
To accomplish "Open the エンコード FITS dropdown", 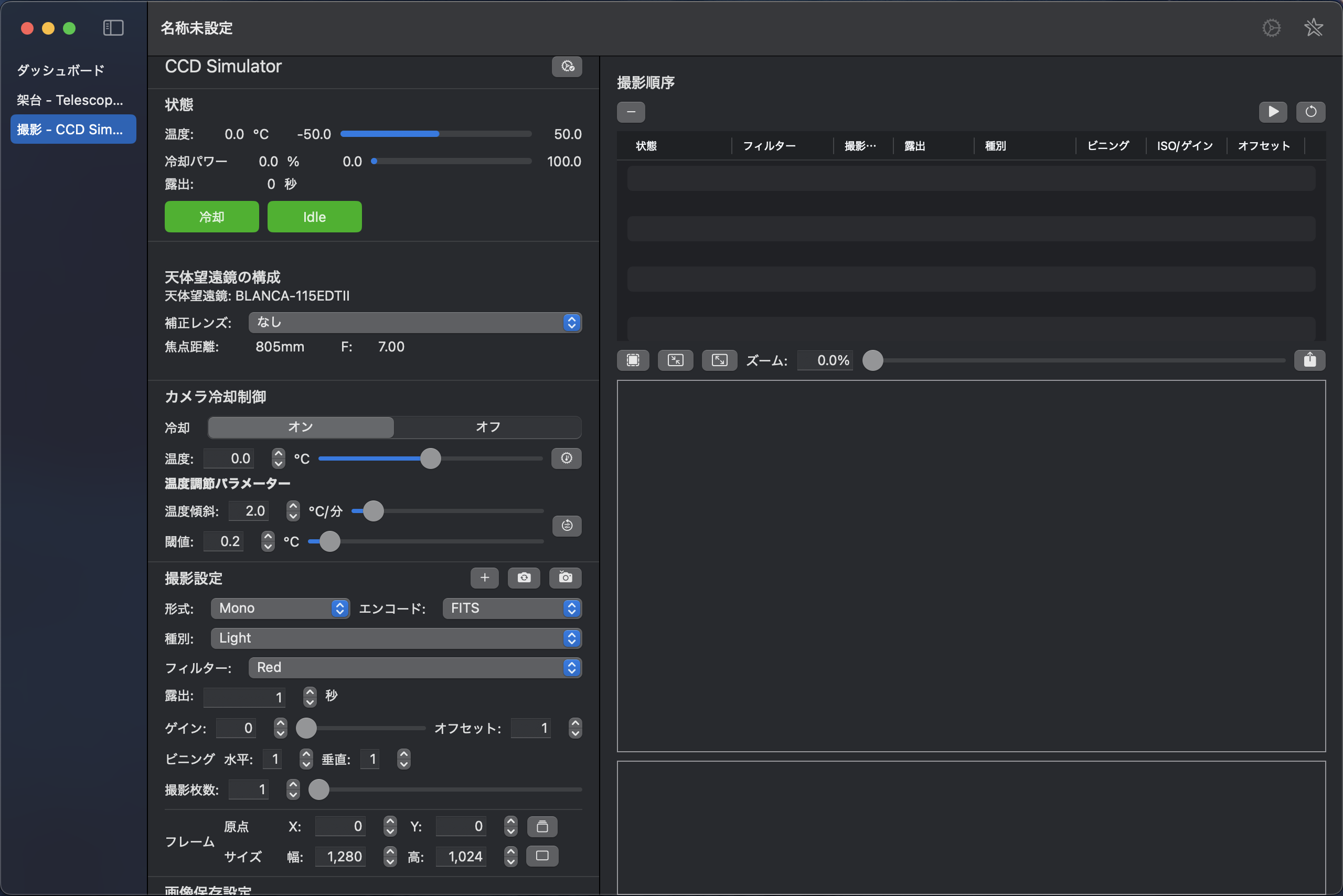I will click(512, 608).
